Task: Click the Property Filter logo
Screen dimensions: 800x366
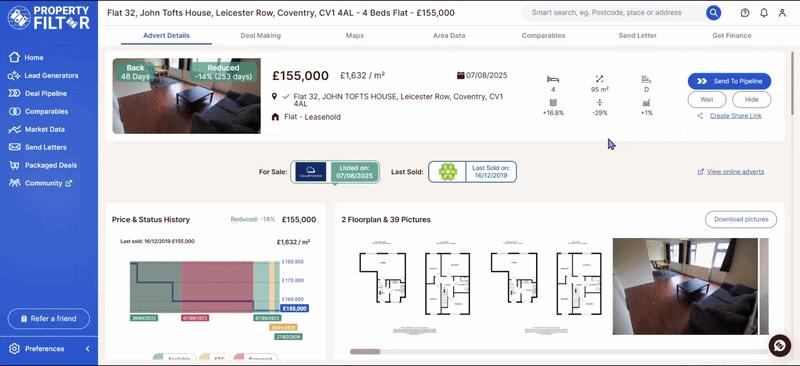Action: click(x=49, y=17)
